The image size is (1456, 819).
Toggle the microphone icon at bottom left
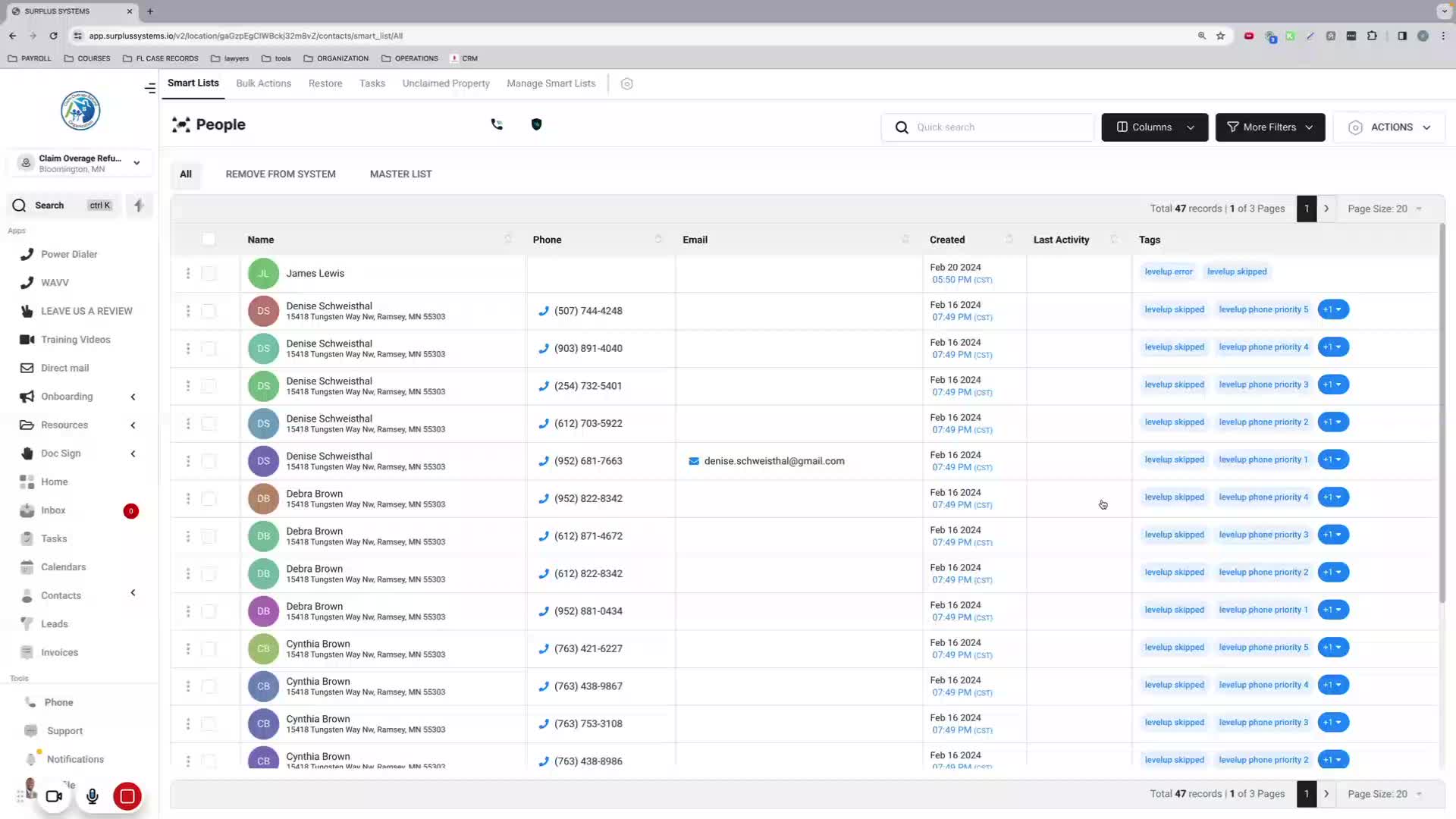92,796
